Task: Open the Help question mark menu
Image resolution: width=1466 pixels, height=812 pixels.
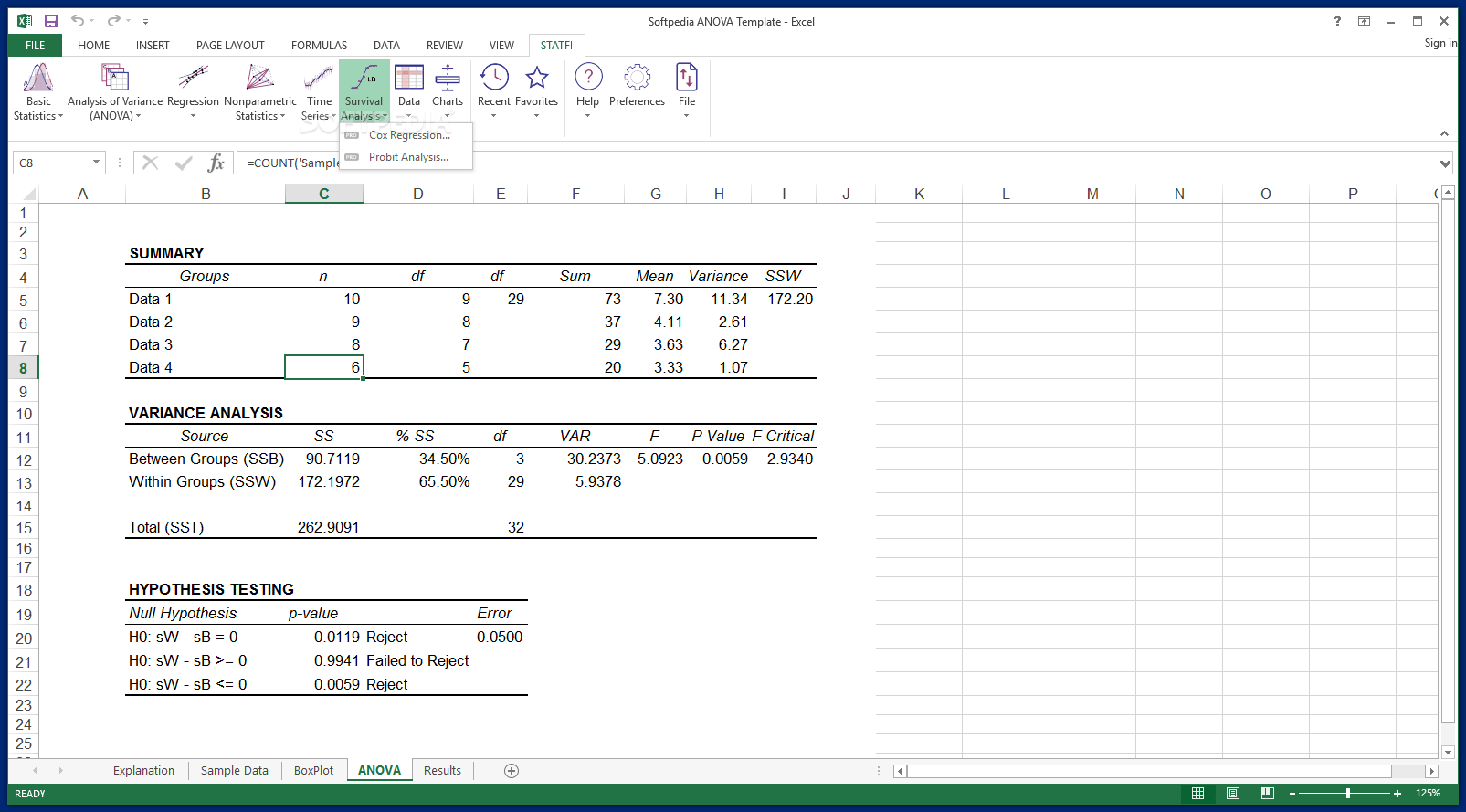Action: (588, 91)
